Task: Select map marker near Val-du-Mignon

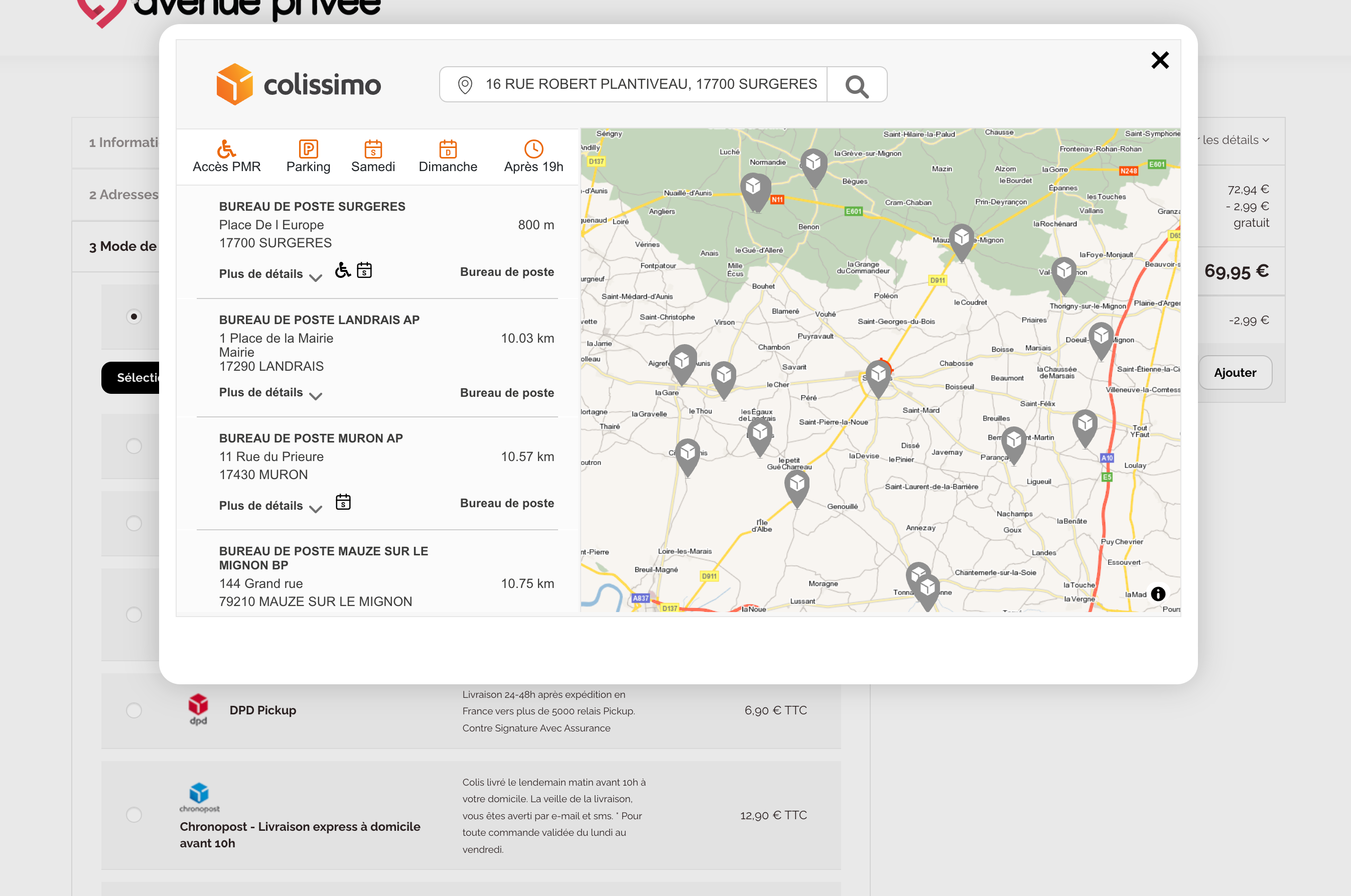Action: pyautogui.click(x=1064, y=275)
